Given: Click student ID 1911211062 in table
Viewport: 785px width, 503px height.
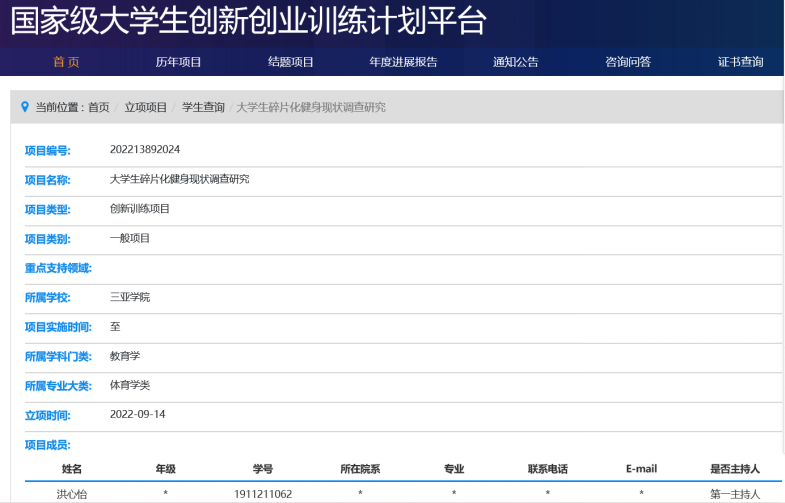Looking at the screenshot, I should click(x=263, y=494).
